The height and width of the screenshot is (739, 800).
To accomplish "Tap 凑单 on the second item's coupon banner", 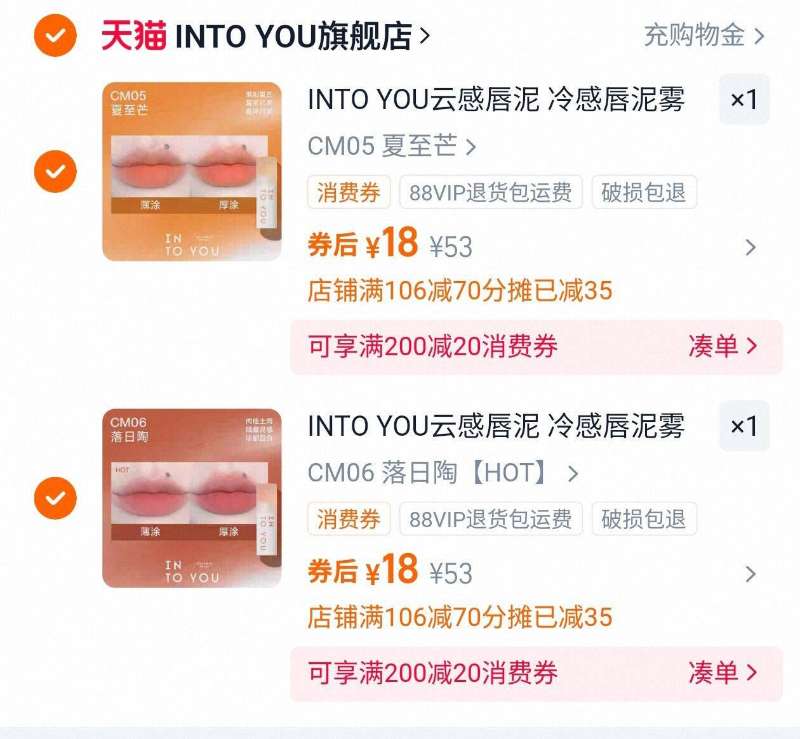I will (x=722, y=673).
